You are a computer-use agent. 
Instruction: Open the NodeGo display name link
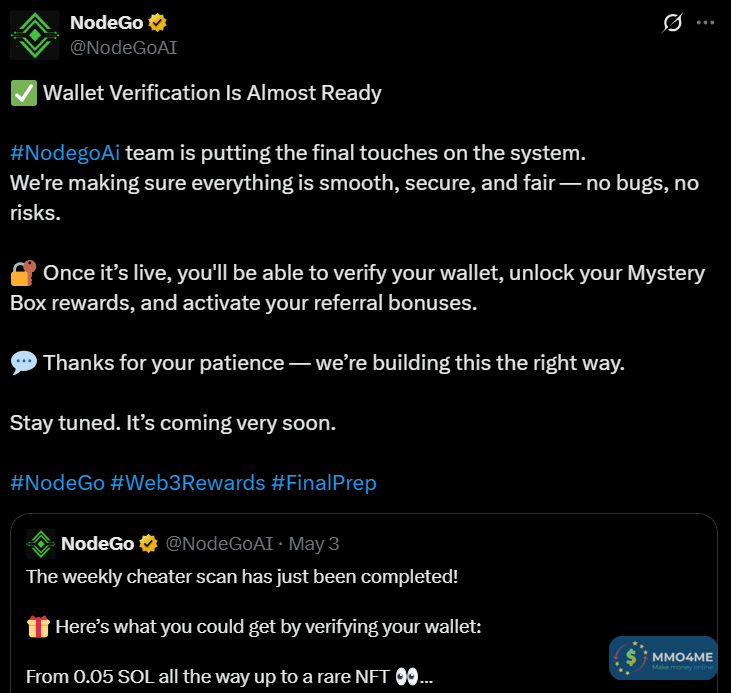pos(106,23)
